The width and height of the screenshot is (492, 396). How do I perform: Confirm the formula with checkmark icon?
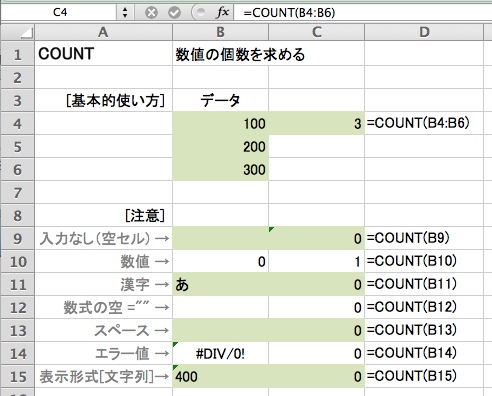[174, 13]
